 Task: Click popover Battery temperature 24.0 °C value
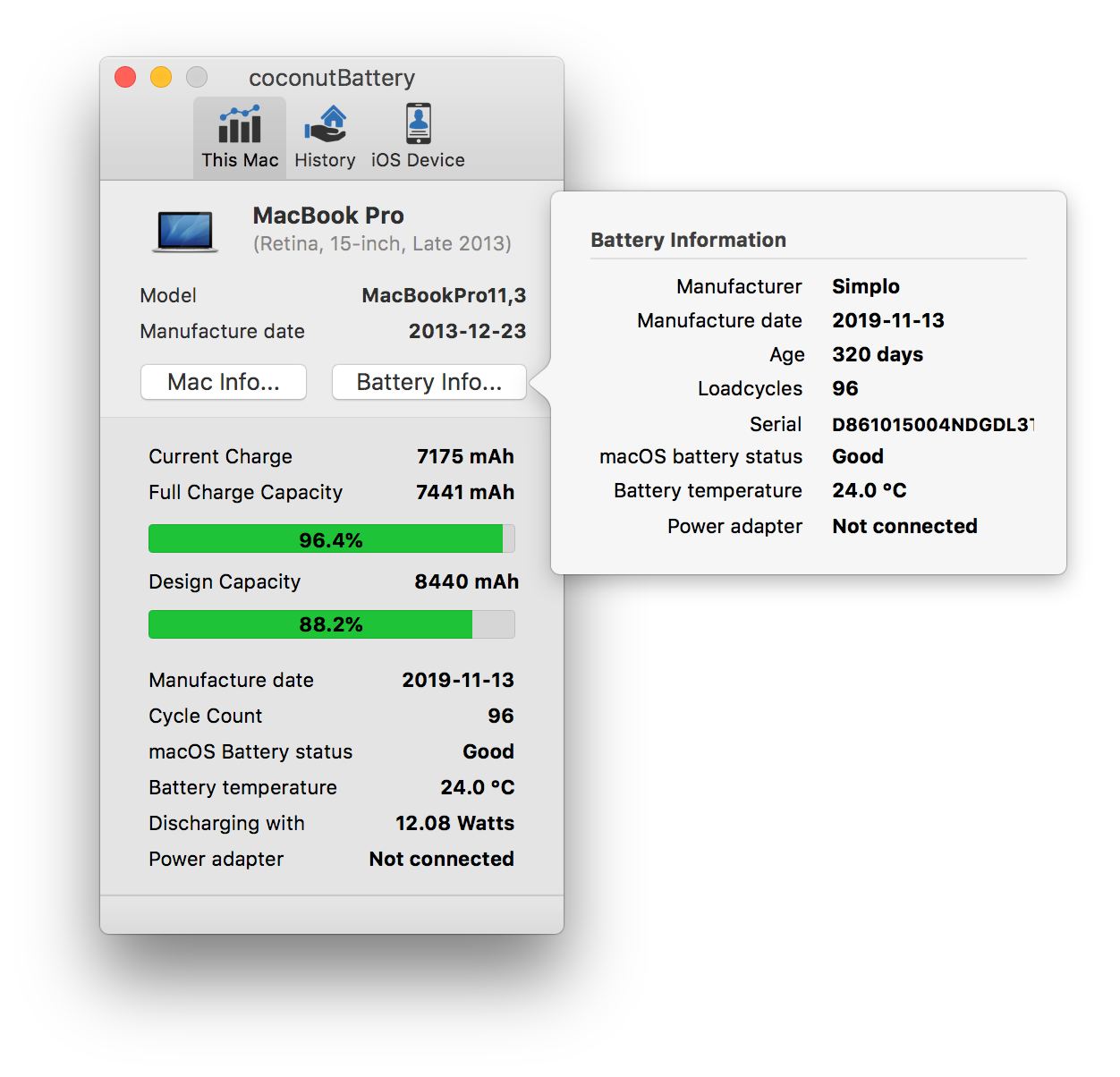pos(870,490)
